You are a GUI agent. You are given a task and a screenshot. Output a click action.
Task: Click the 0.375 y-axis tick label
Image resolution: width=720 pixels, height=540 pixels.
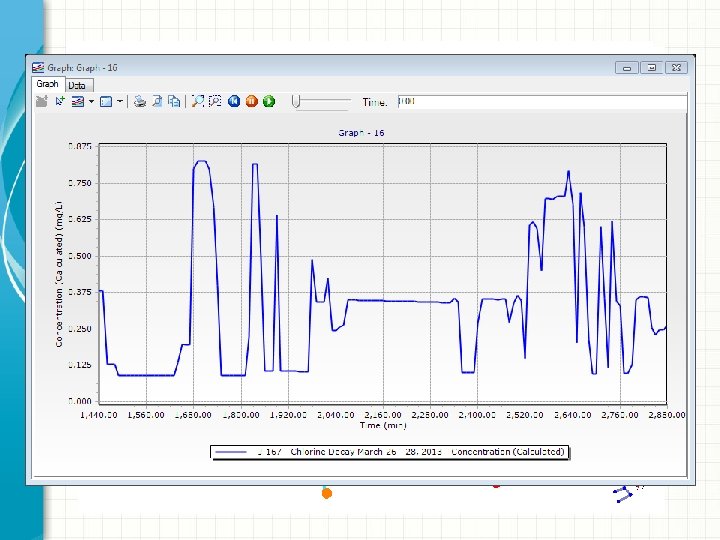click(x=80, y=292)
